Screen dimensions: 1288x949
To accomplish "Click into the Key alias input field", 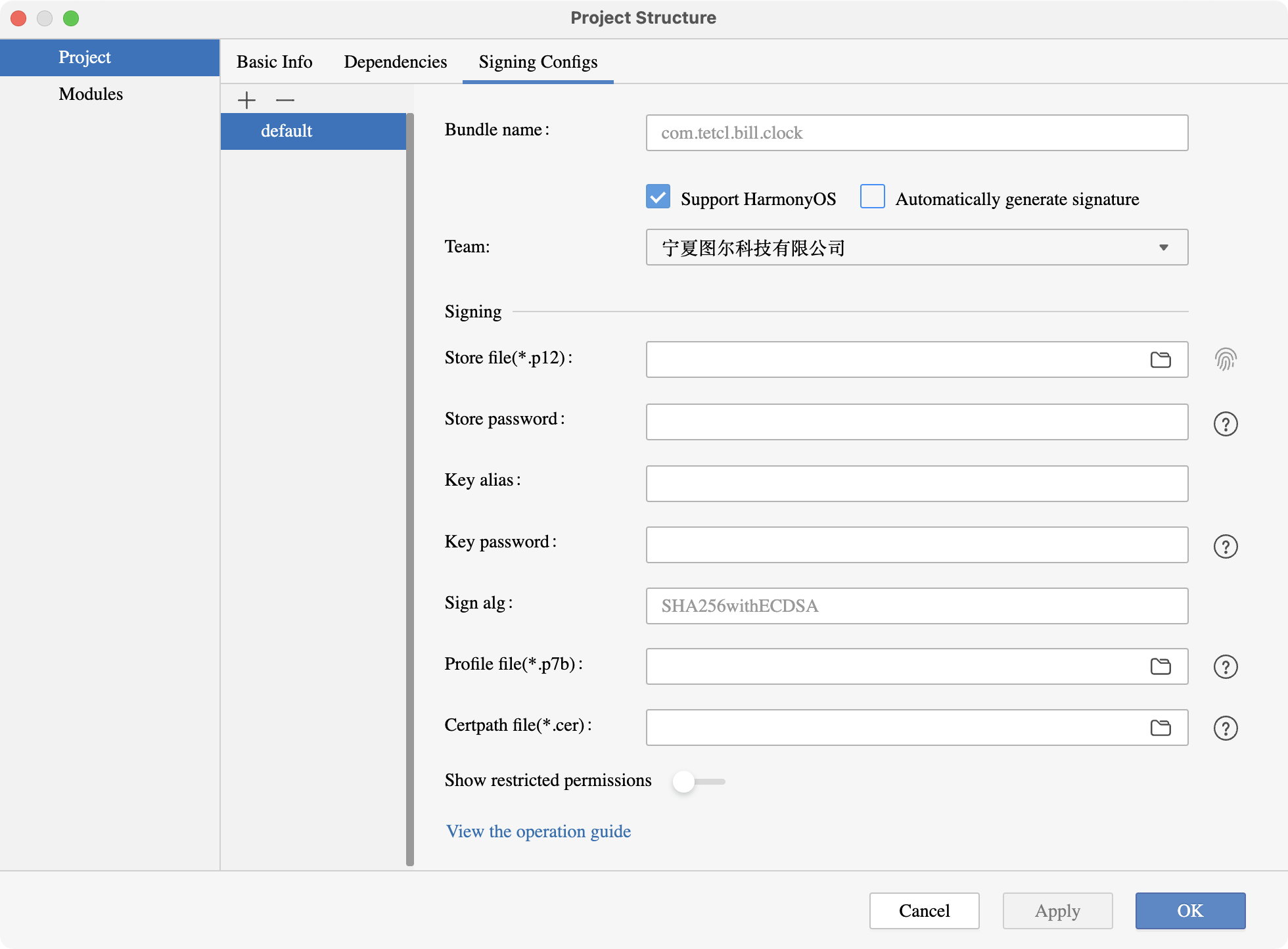I will 917,484.
